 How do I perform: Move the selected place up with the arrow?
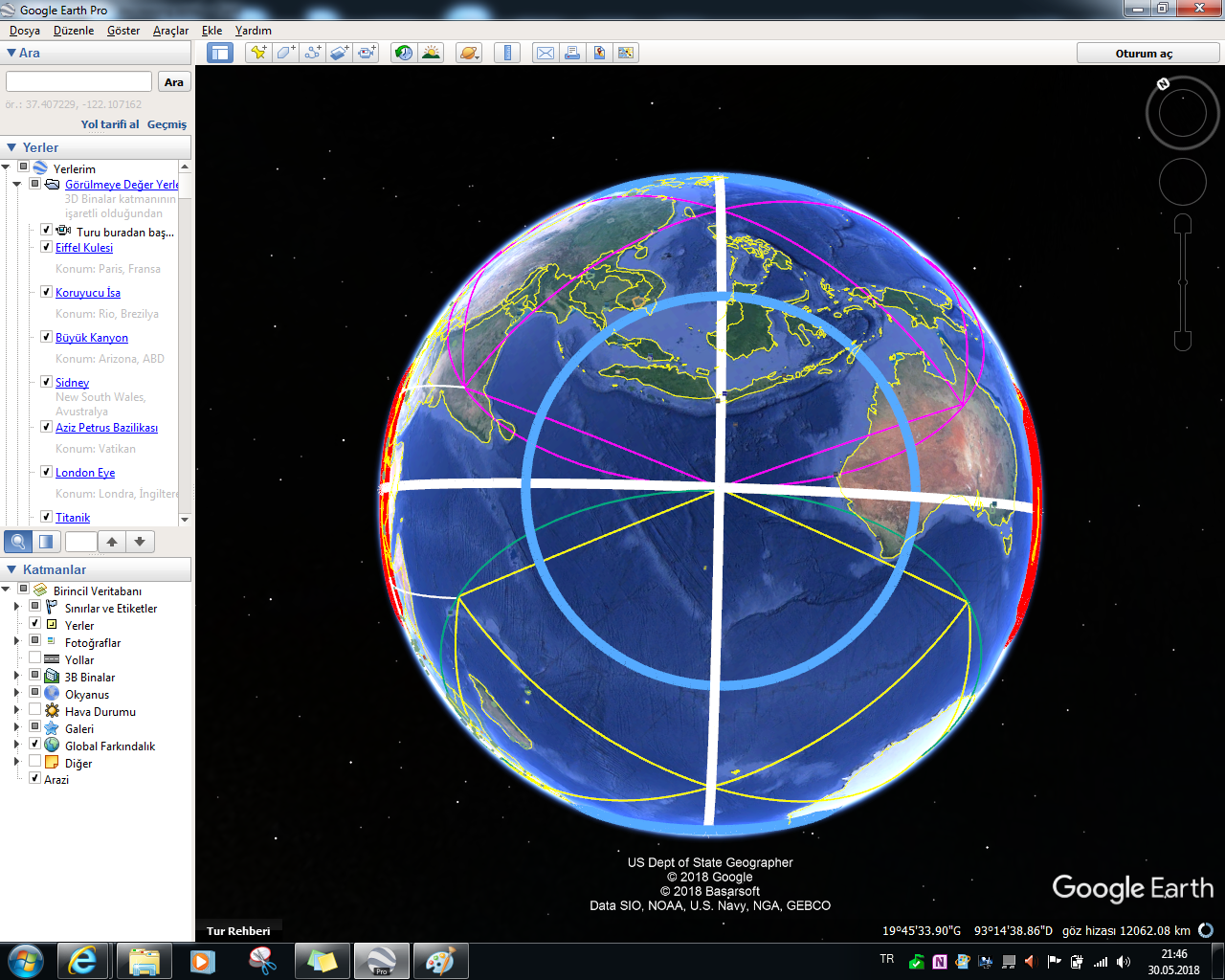coord(112,542)
